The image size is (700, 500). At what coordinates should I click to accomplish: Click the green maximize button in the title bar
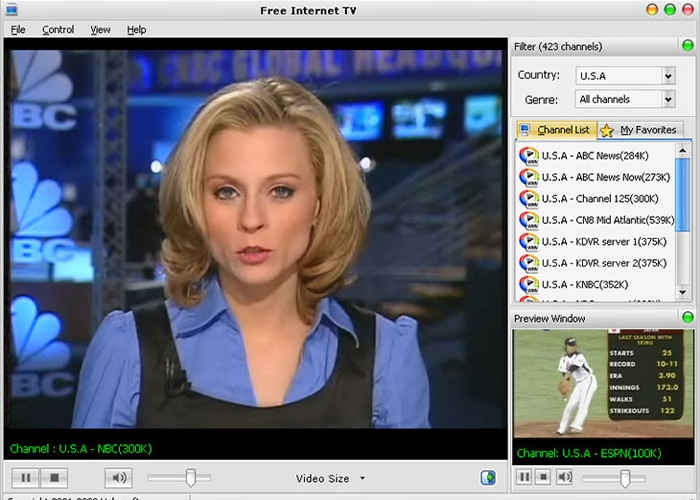click(670, 9)
